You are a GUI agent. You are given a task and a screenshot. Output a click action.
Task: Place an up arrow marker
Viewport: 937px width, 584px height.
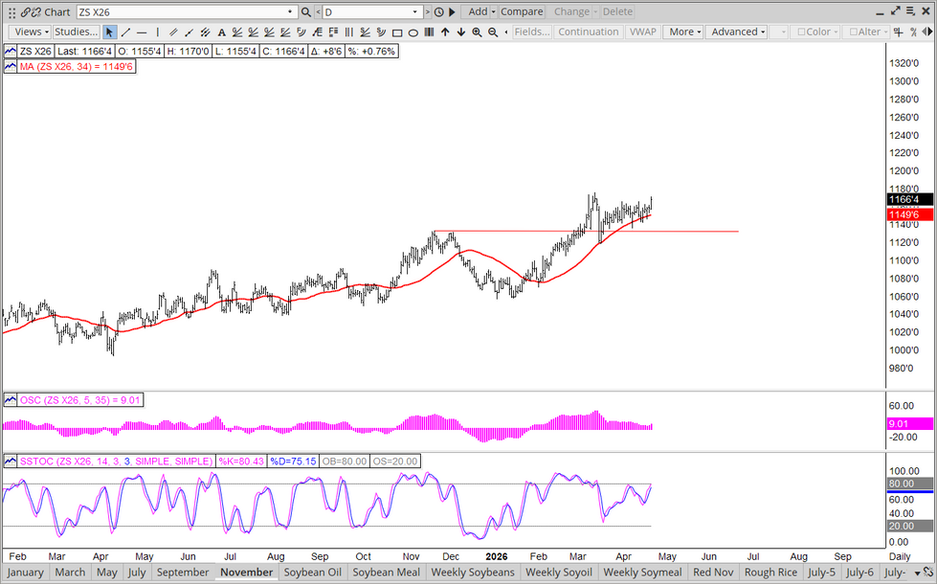445,32
